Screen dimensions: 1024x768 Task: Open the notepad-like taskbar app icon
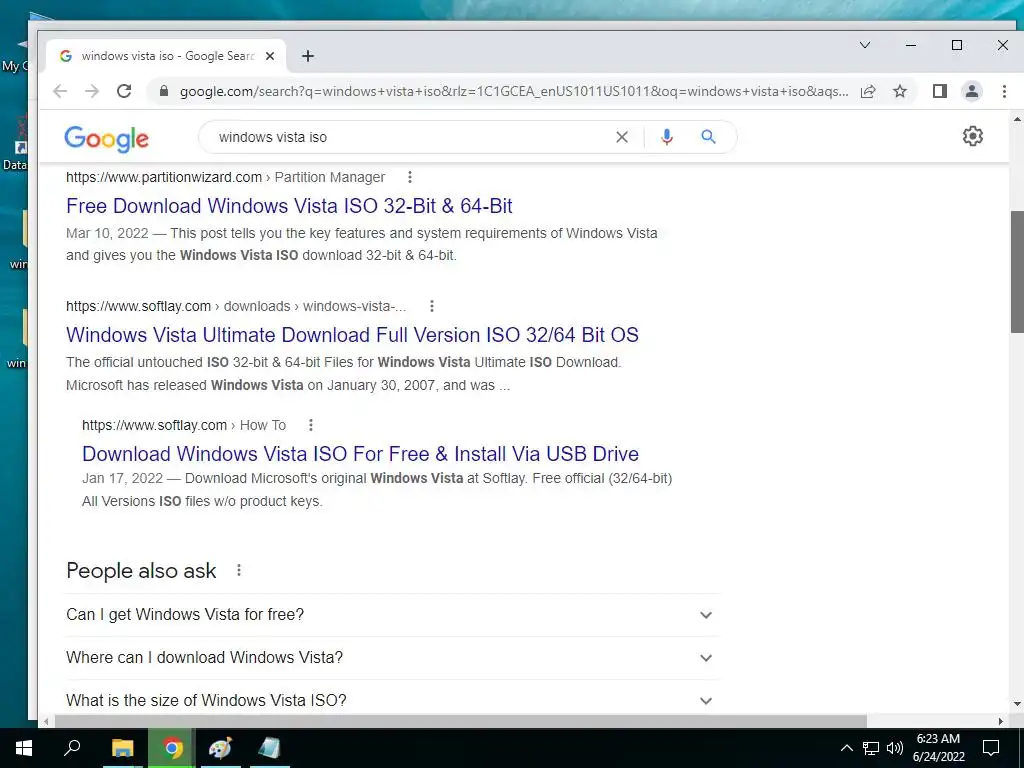268,748
